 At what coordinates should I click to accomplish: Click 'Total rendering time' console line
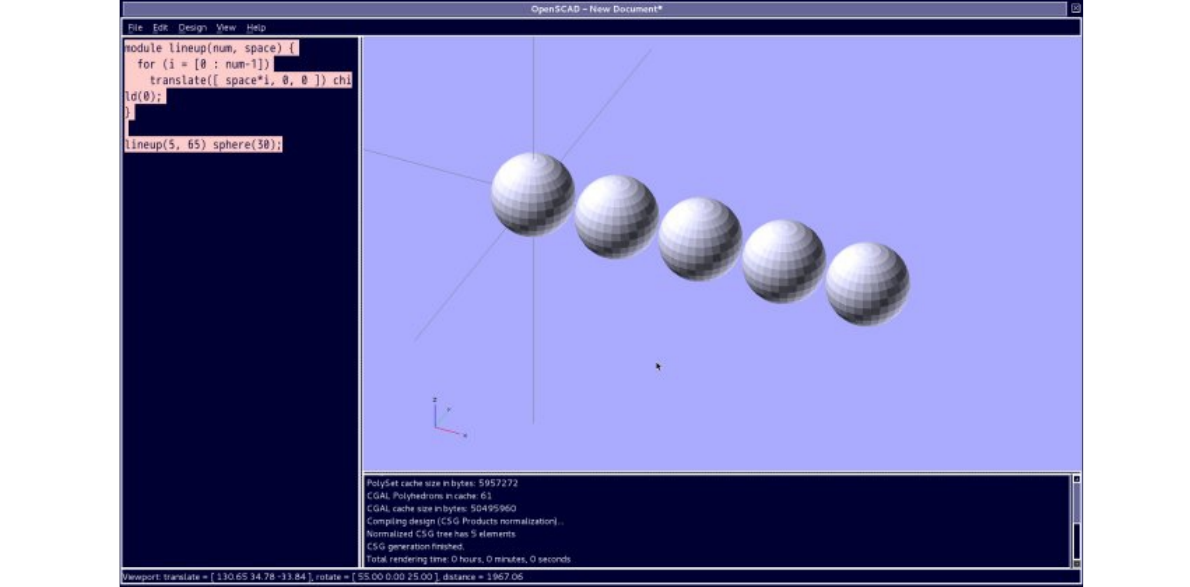[468, 559]
